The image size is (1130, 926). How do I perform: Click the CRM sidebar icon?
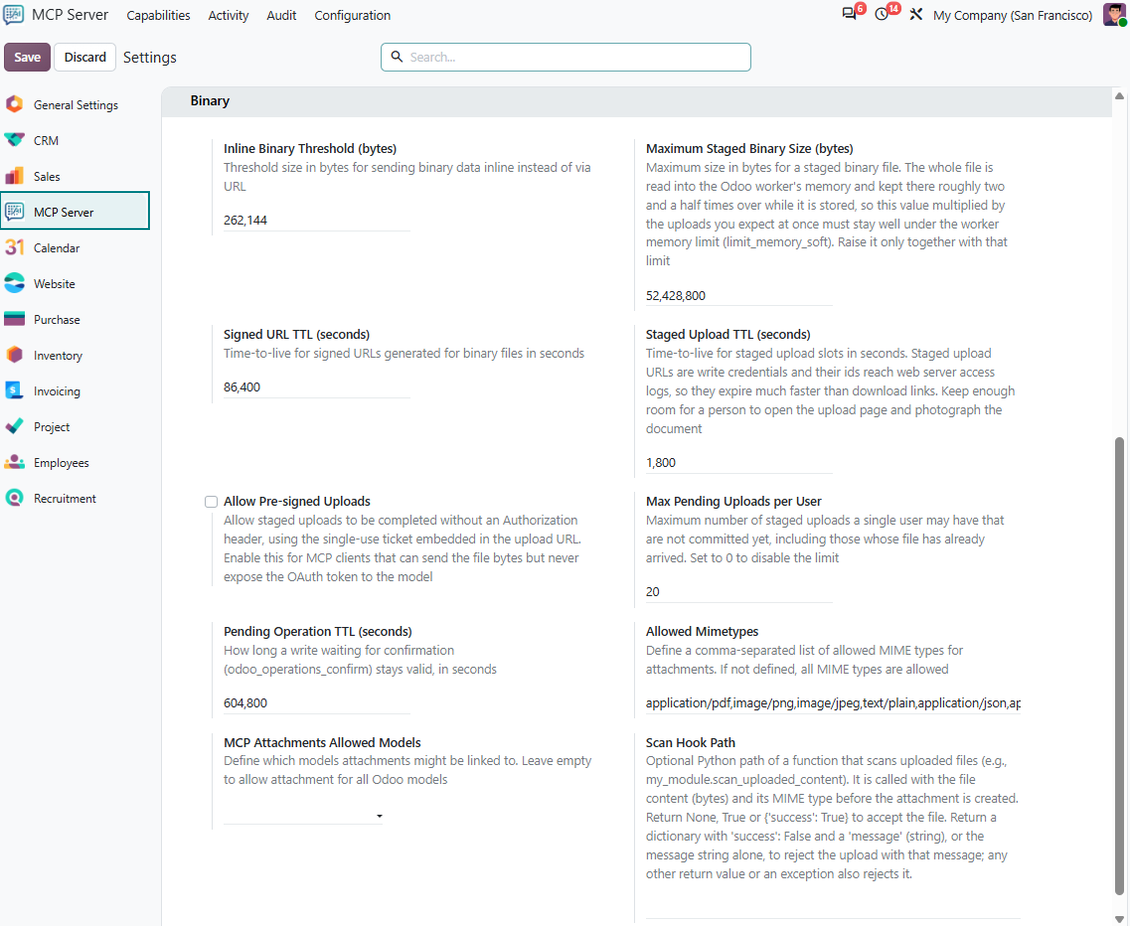point(14,141)
